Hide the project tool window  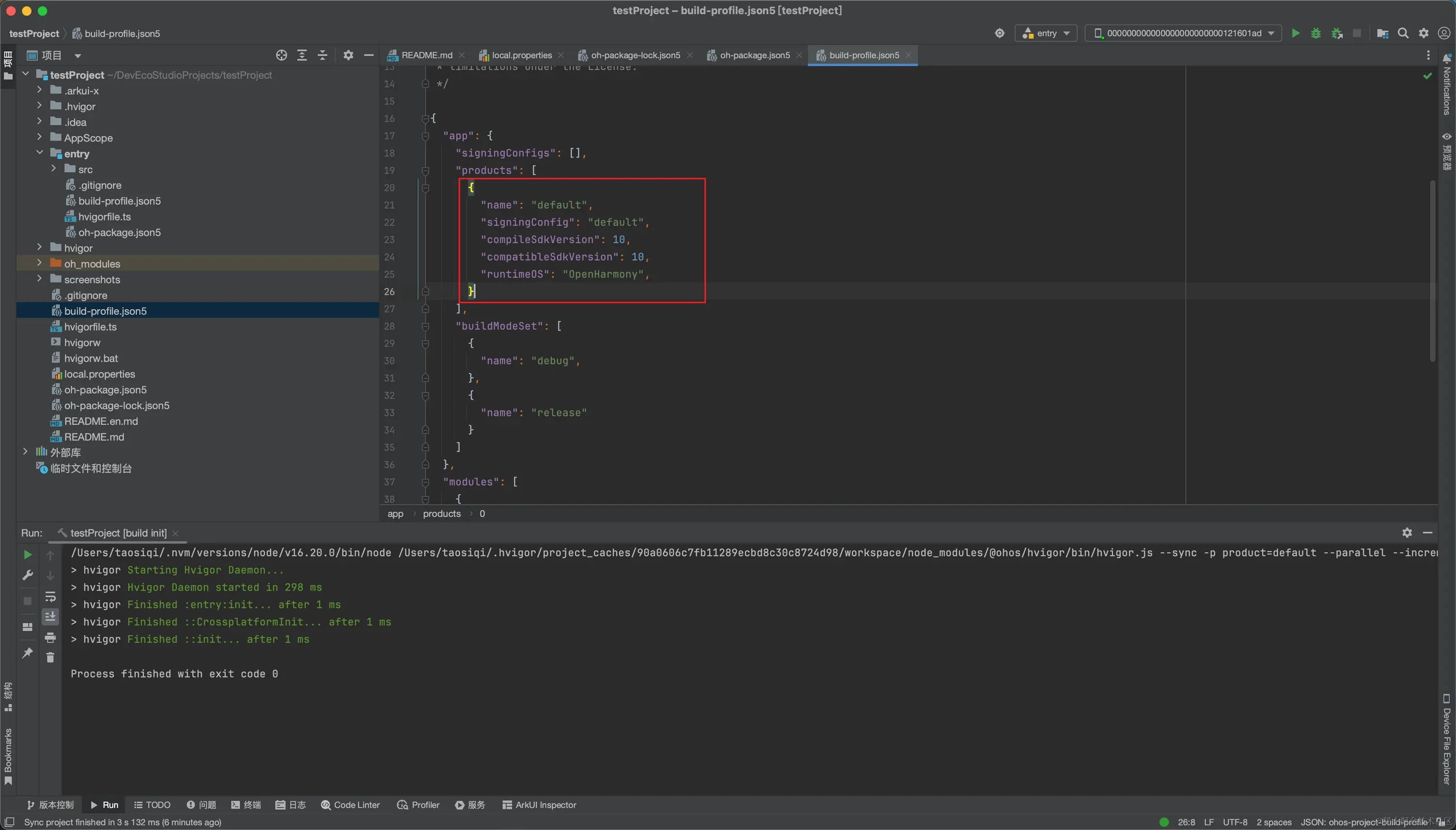point(369,55)
